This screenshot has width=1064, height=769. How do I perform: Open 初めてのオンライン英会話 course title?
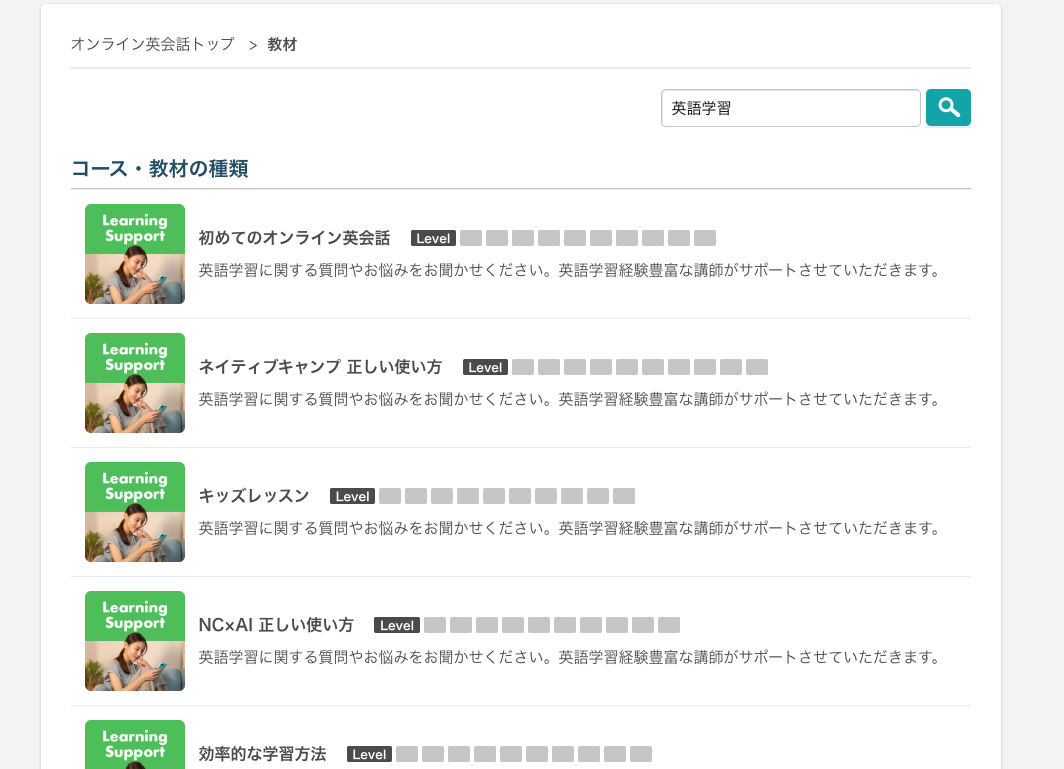tap(294, 238)
